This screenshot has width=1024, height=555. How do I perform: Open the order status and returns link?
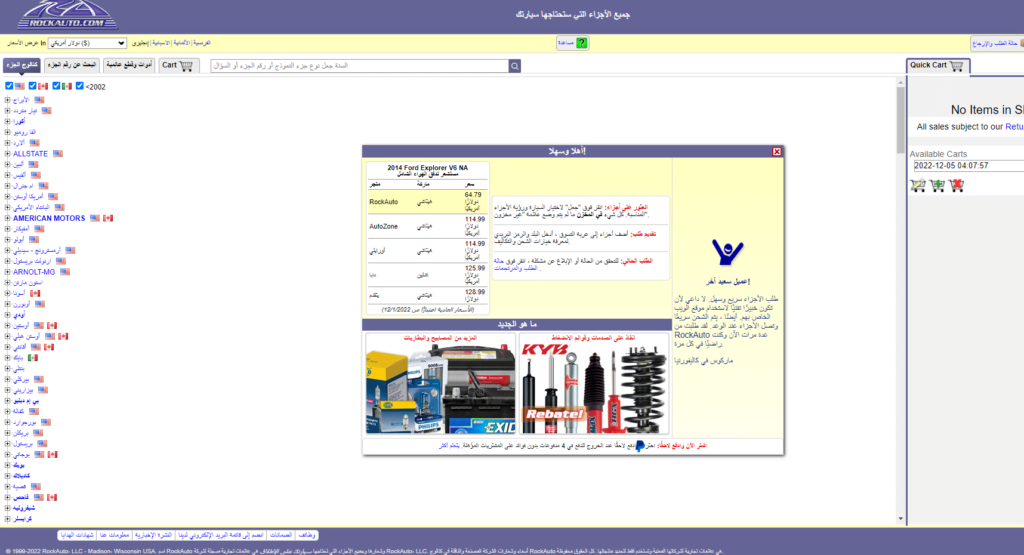996,44
